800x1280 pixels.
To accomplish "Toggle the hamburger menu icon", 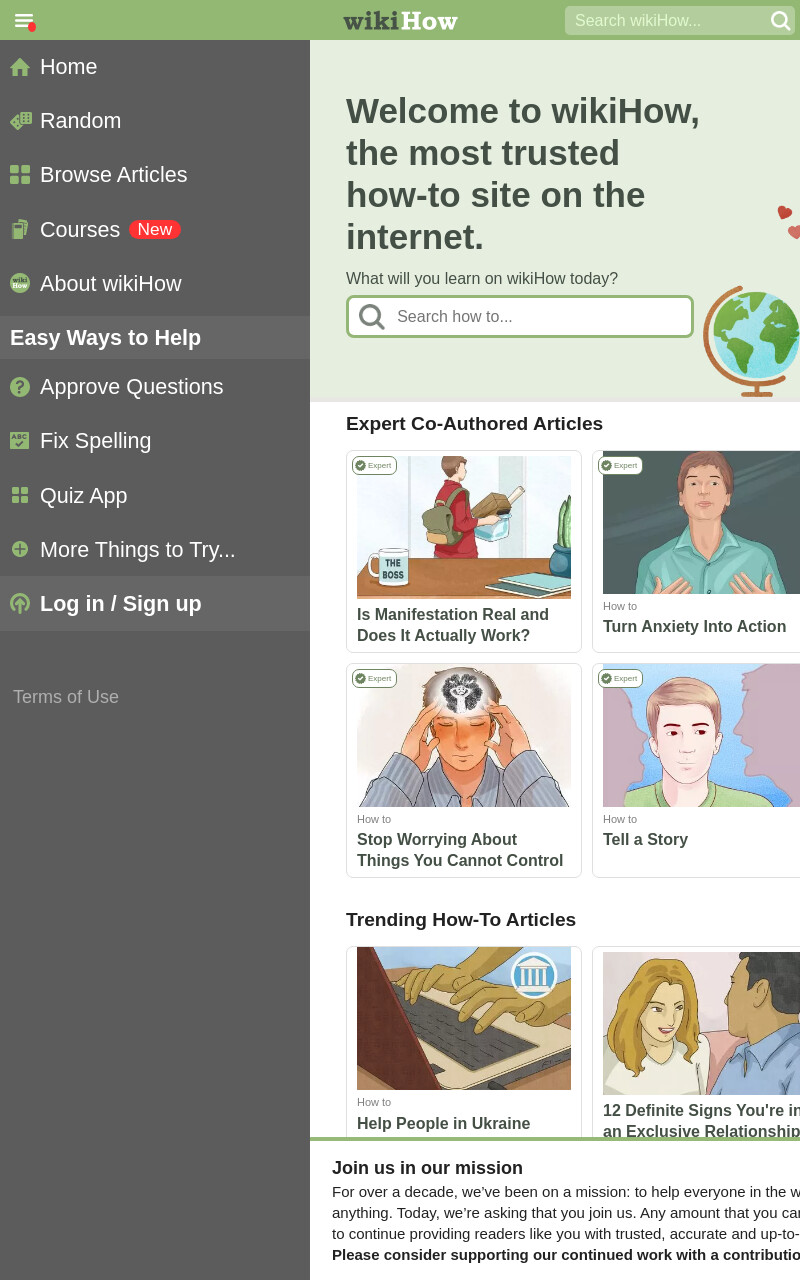I will (x=24, y=20).
